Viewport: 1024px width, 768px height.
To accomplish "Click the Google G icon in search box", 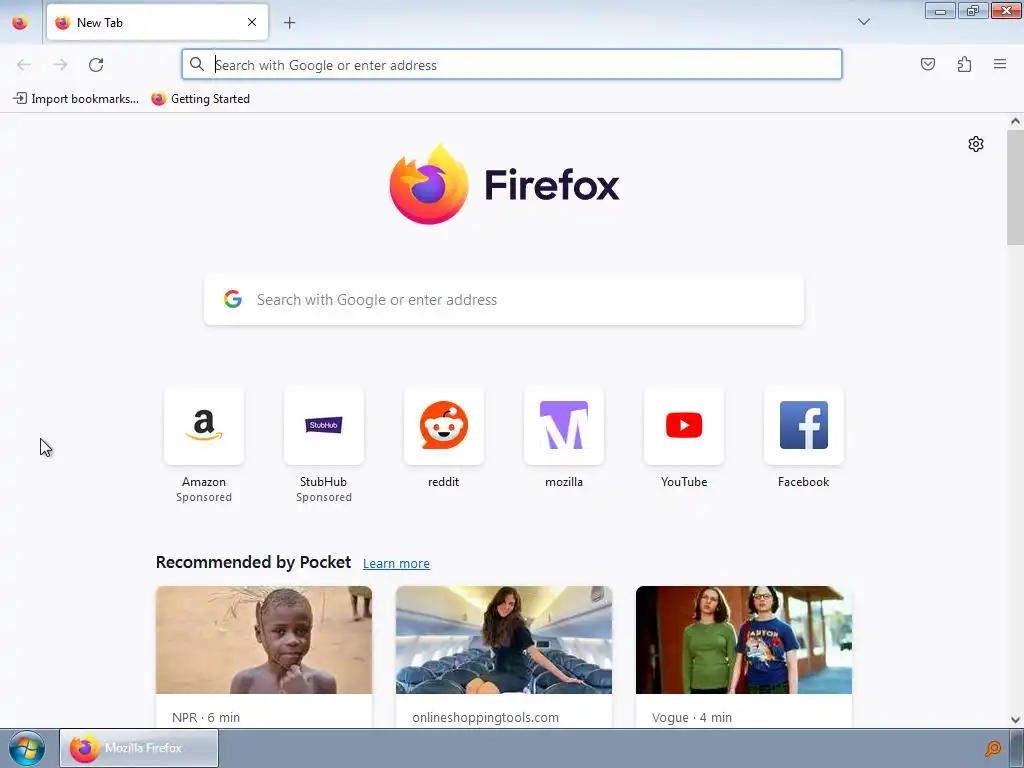I will (x=233, y=299).
